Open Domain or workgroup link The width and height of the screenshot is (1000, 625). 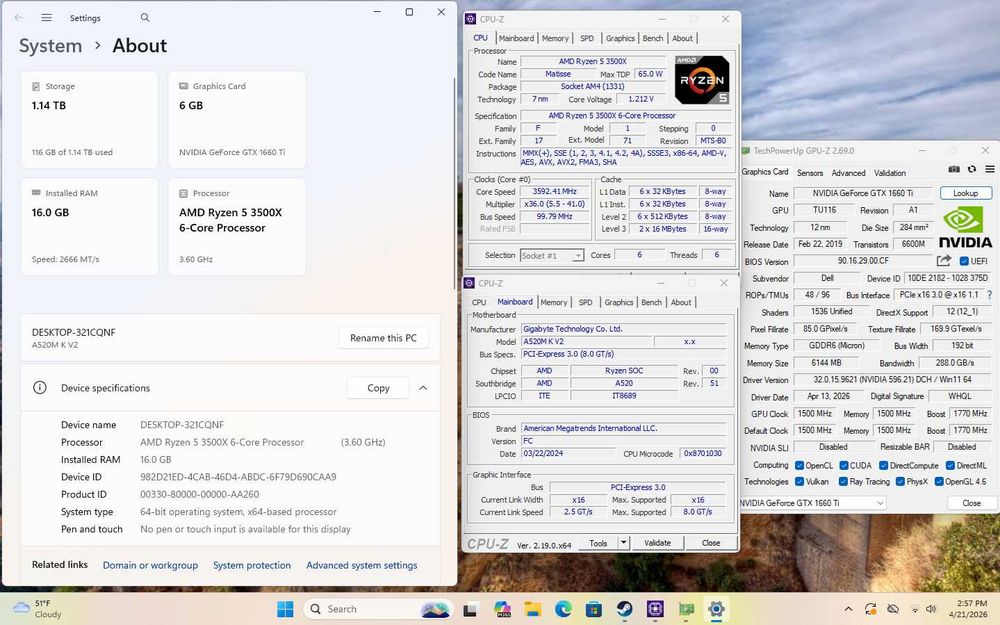coord(151,565)
